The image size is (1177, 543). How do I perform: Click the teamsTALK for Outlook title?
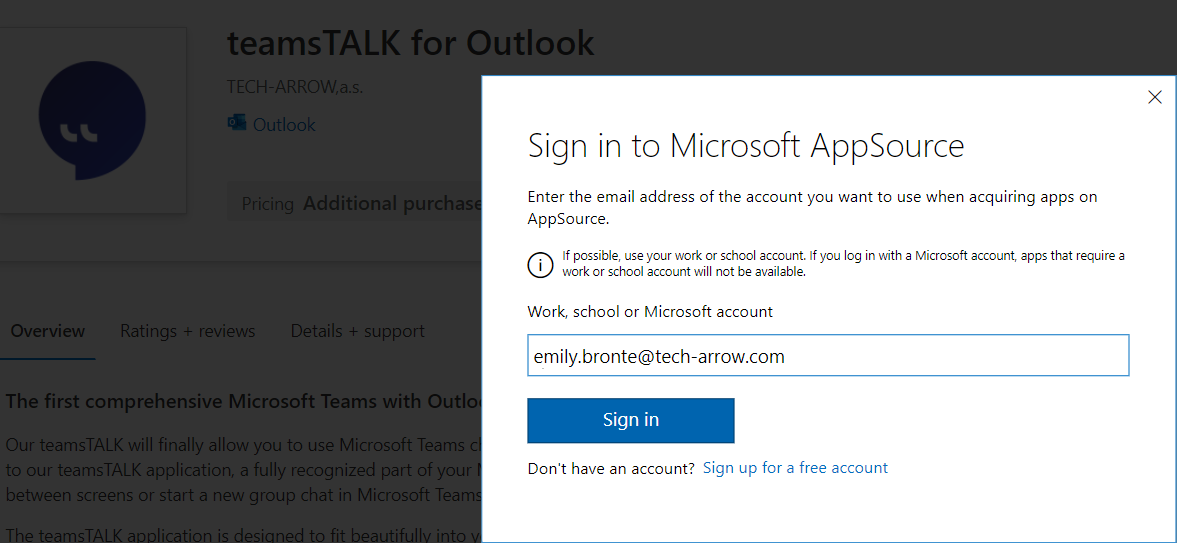click(x=410, y=43)
